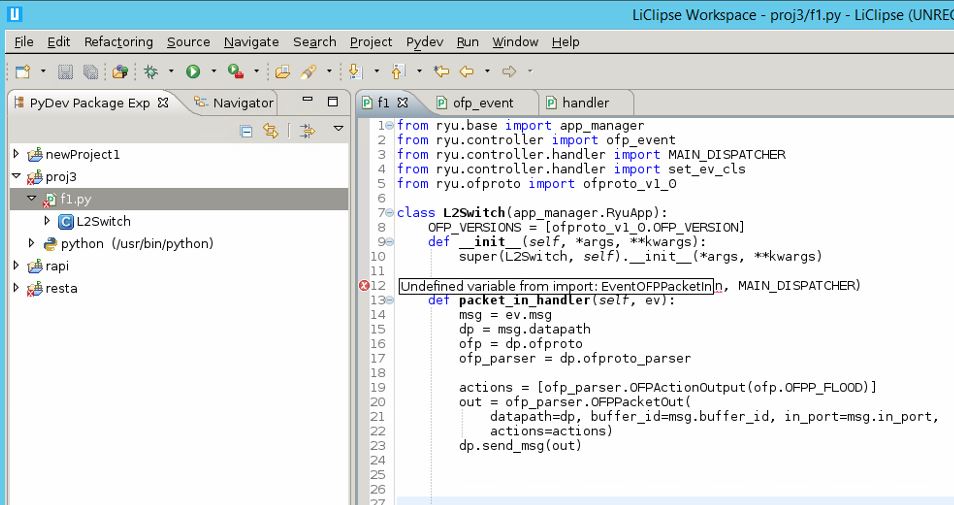This screenshot has height=505, width=954.
Task: Expand the resta project node
Action: [x=16, y=288]
